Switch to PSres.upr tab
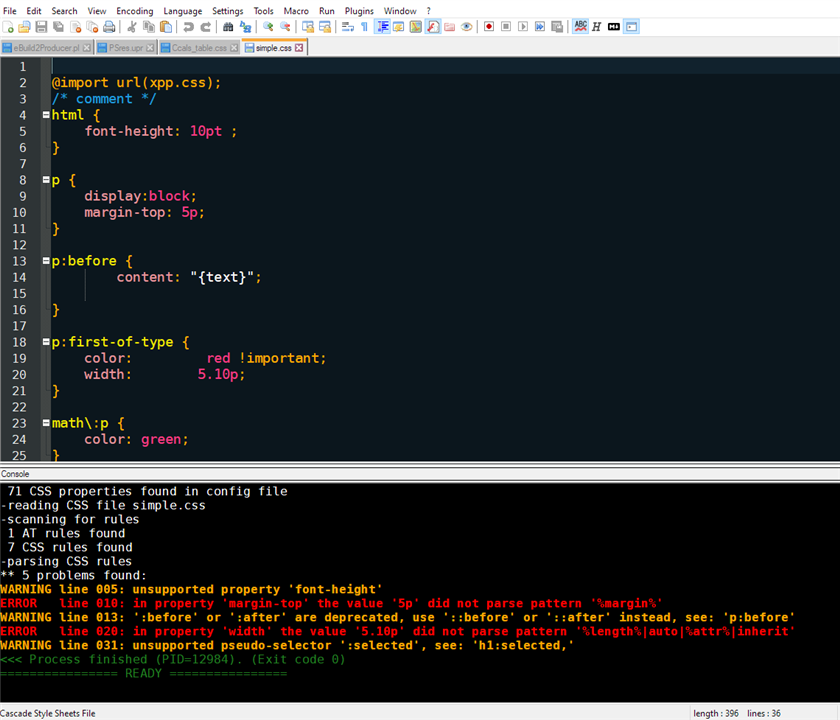The height and width of the screenshot is (720, 840). click(x=126, y=48)
